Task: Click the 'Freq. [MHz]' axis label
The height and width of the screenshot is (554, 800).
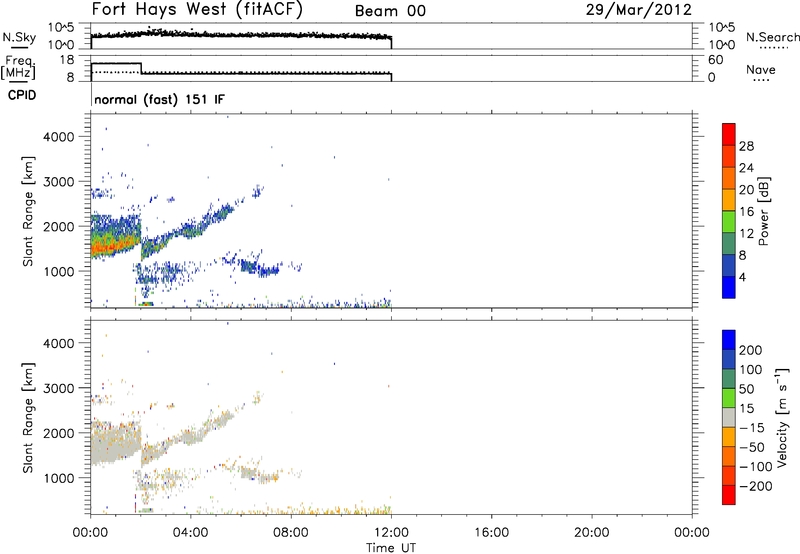Action: tap(18, 67)
